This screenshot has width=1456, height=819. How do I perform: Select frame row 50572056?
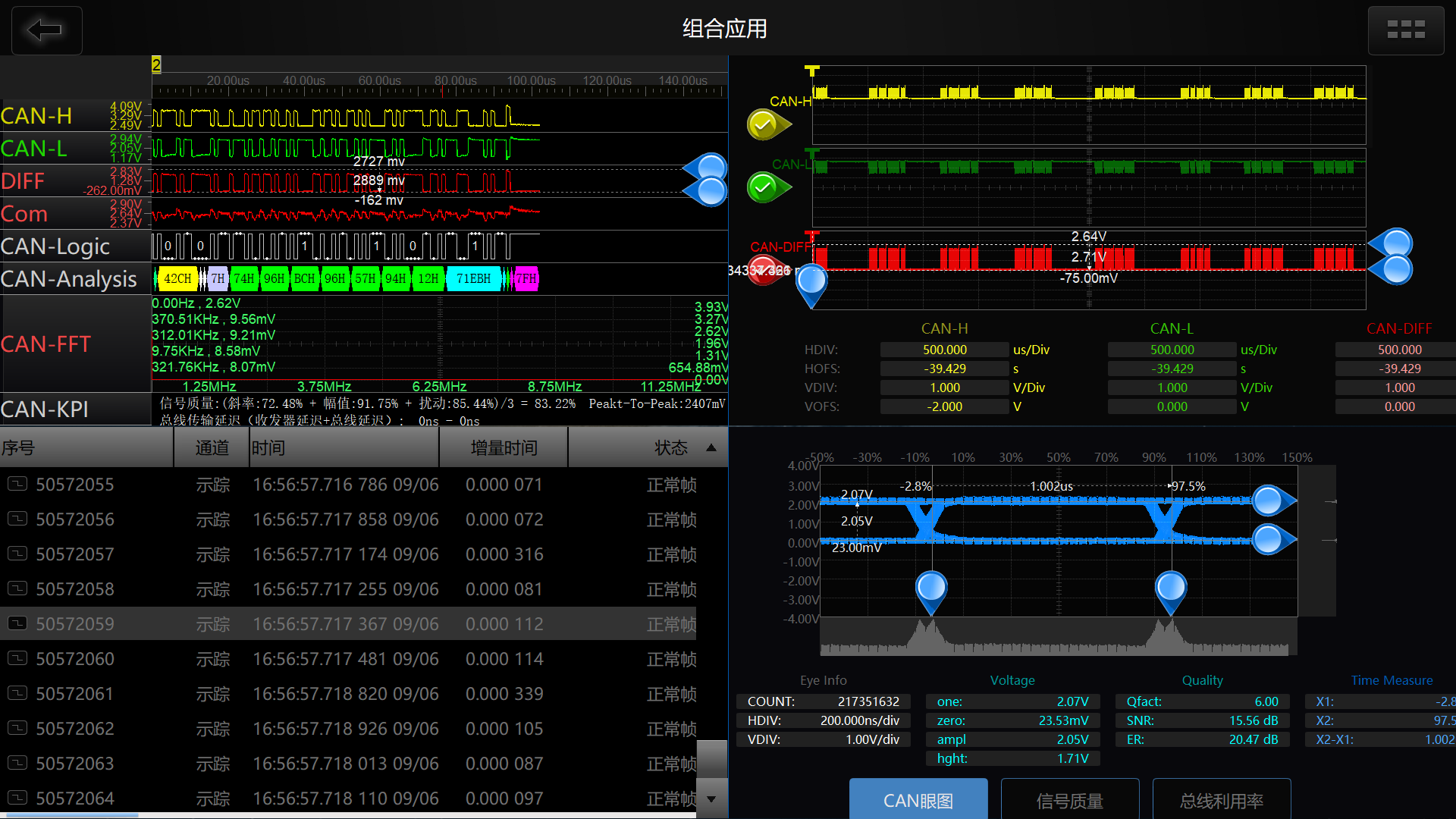348,519
